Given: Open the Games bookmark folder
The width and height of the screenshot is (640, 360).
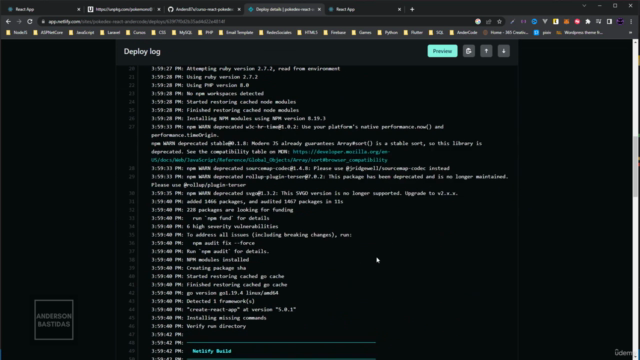Looking at the screenshot, I should tap(362, 32).
